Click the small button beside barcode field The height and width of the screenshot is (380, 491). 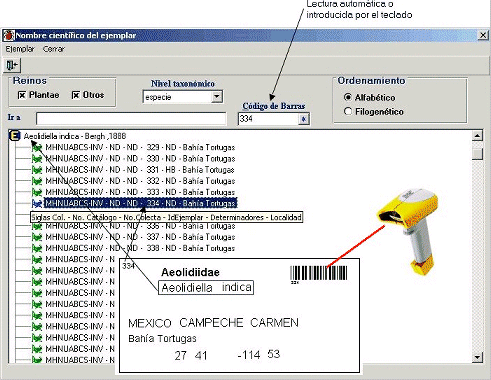(x=304, y=119)
